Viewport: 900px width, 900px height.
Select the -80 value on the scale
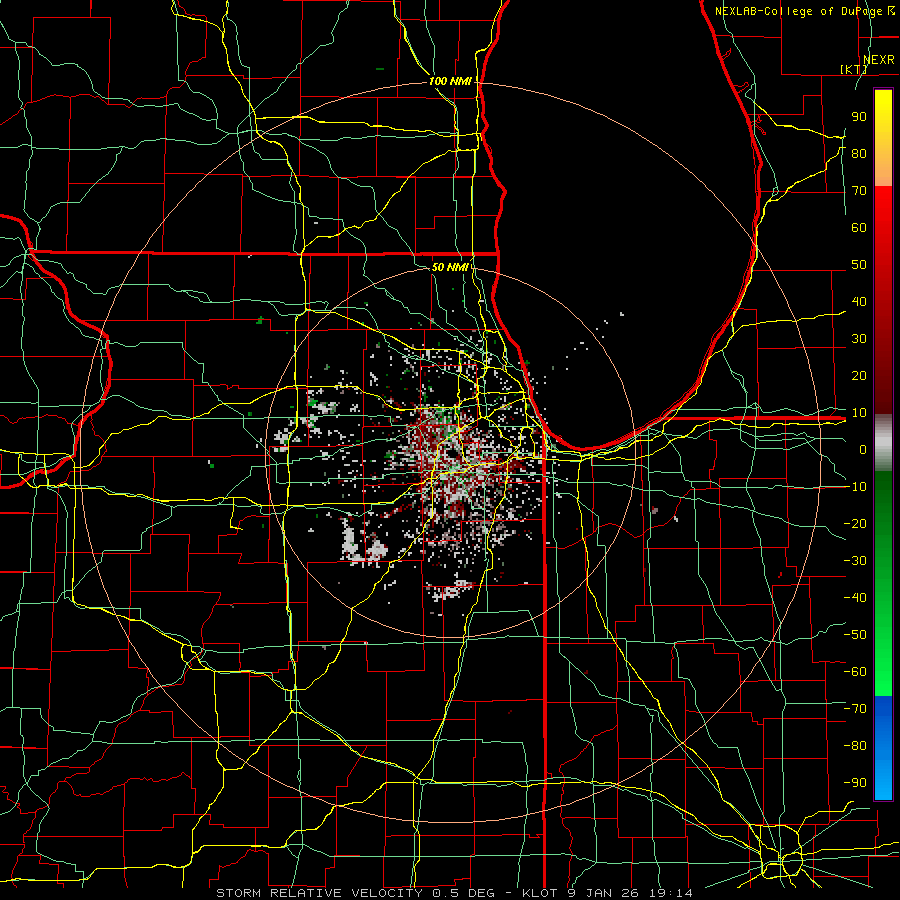click(855, 746)
